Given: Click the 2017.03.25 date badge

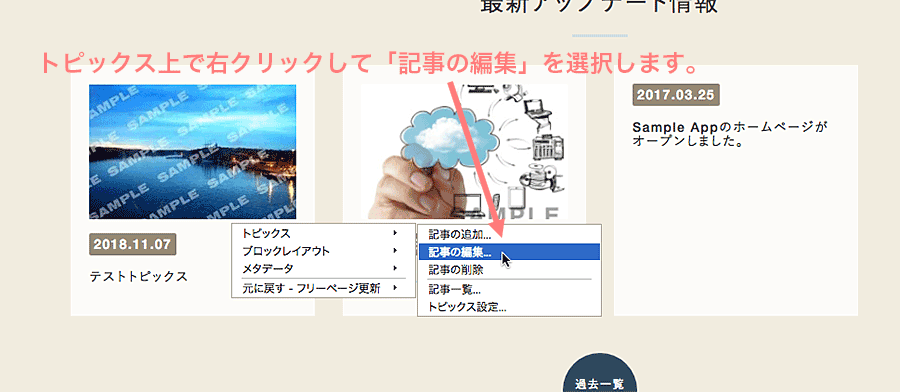Looking at the screenshot, I should tap(676, 95).
